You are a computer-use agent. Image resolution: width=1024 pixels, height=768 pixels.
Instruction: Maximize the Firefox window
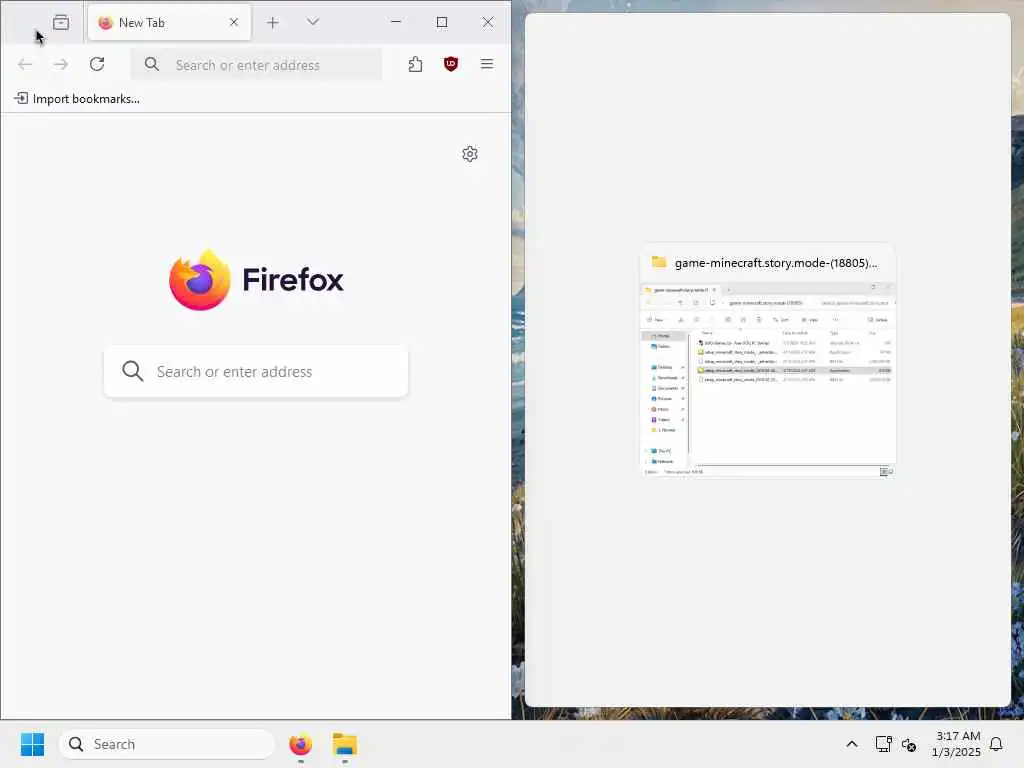[442, 22]
